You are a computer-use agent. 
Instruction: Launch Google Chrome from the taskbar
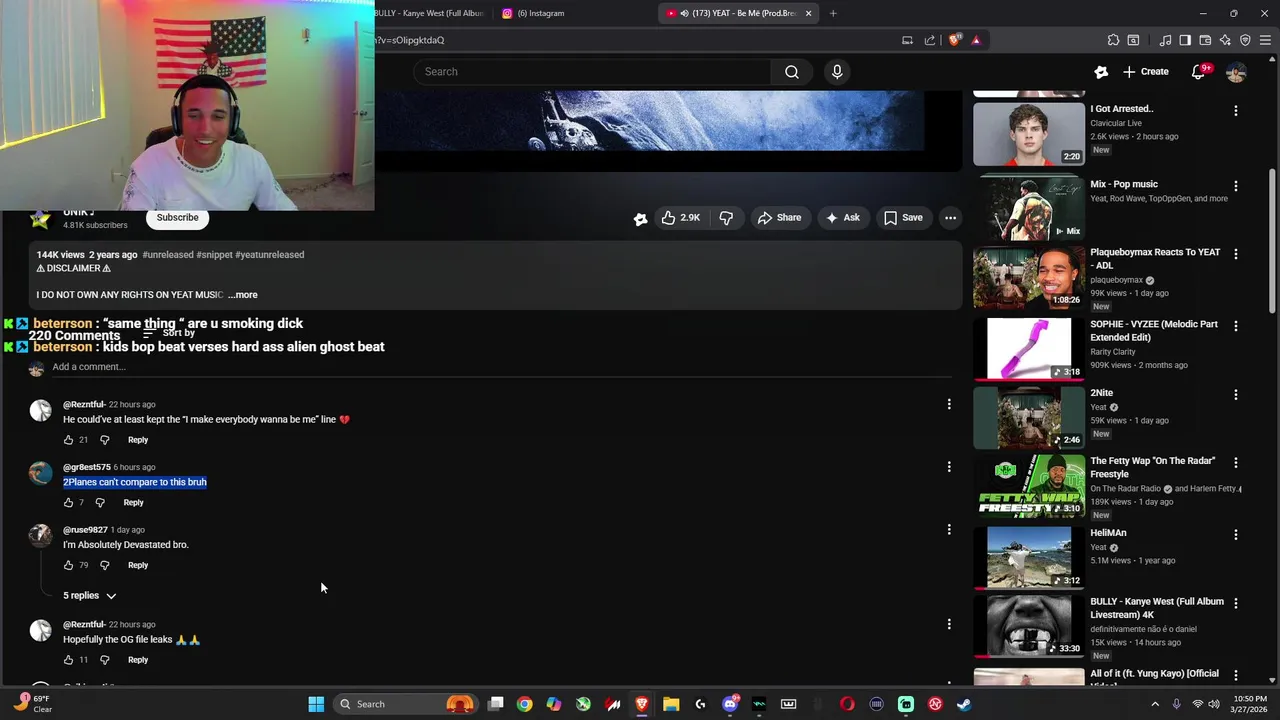pos(524,704)
